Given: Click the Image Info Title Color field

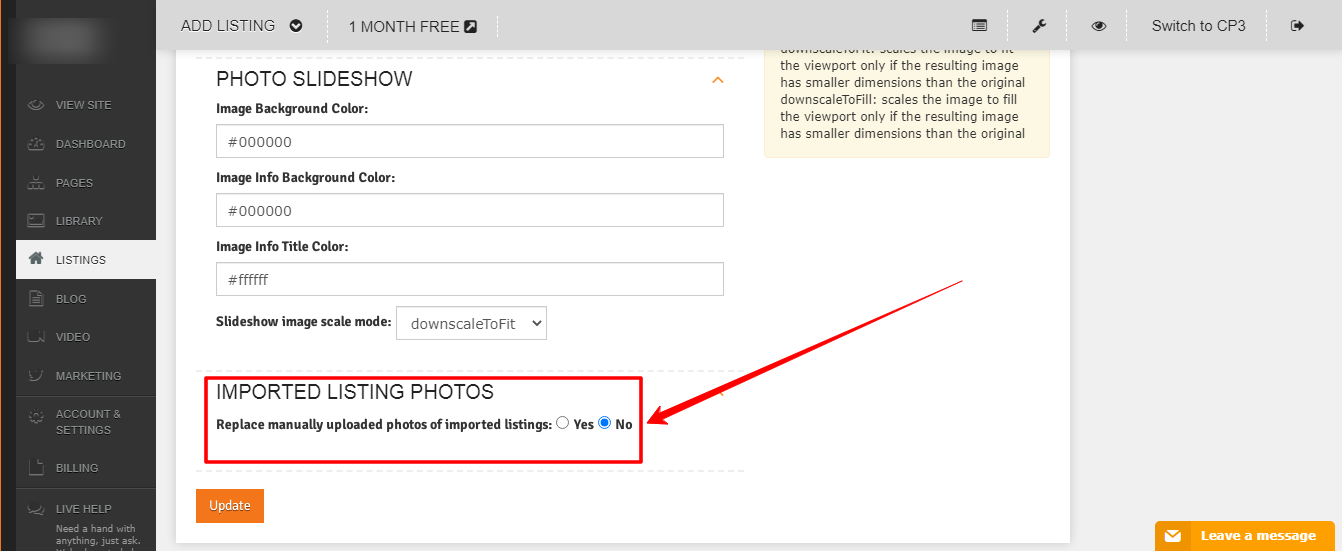Looking at the screenshot, I should tap(469, 279).
